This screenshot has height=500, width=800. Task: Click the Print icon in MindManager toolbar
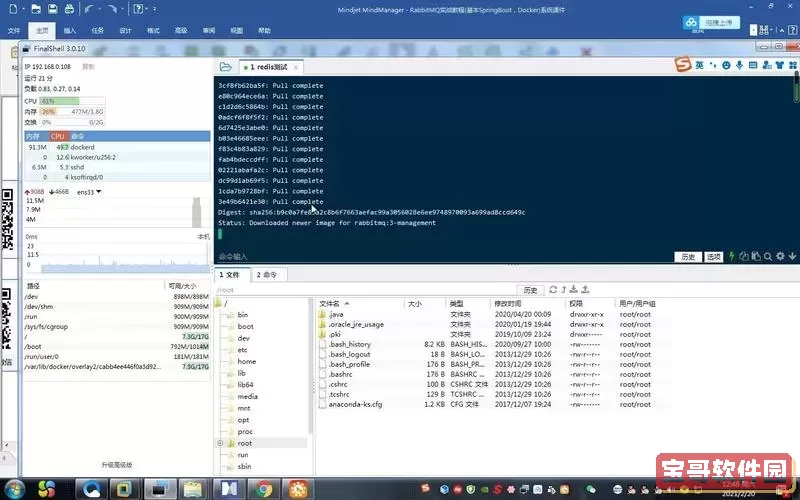69,9
